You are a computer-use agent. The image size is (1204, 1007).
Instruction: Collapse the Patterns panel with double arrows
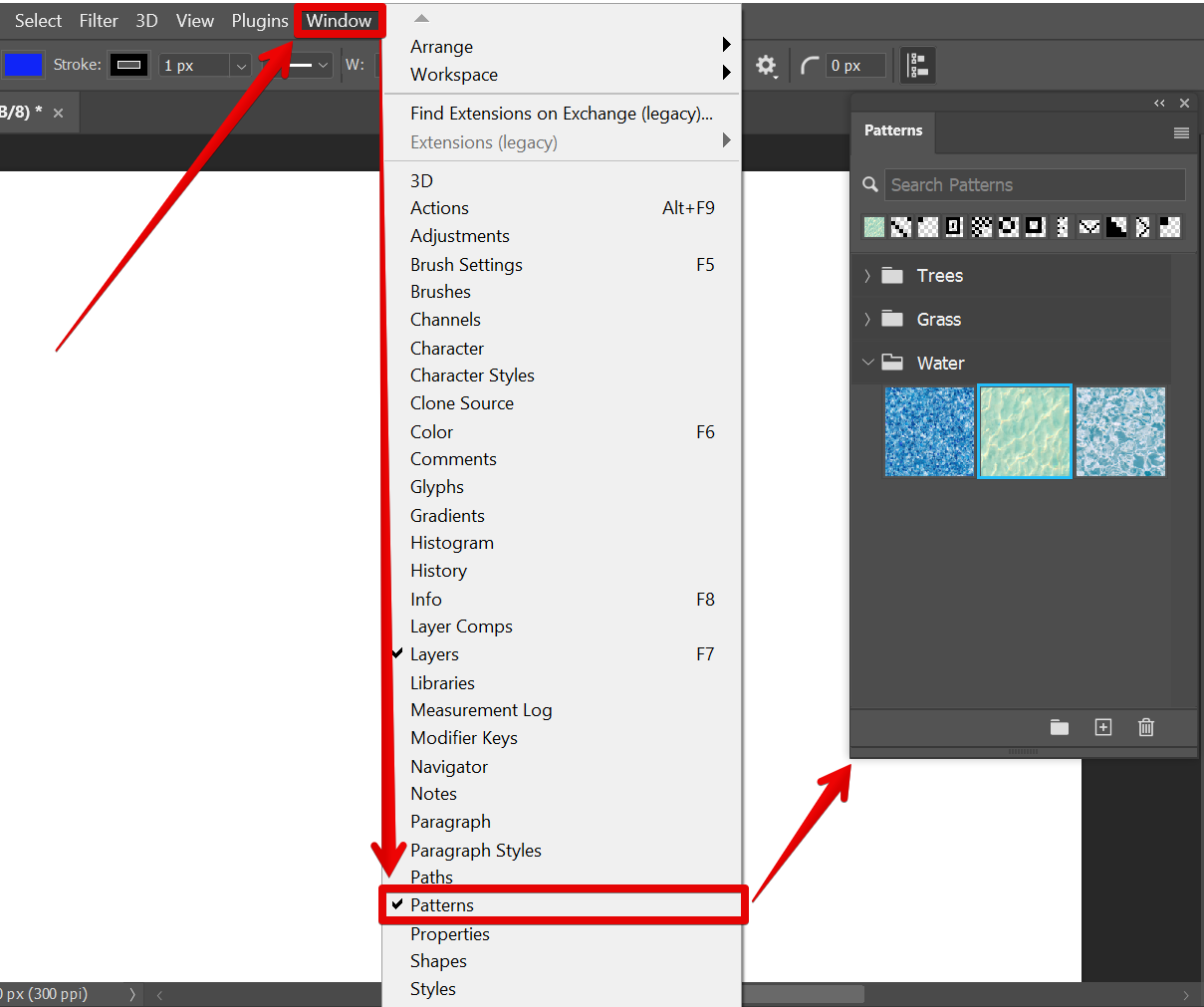(1159, 104)
